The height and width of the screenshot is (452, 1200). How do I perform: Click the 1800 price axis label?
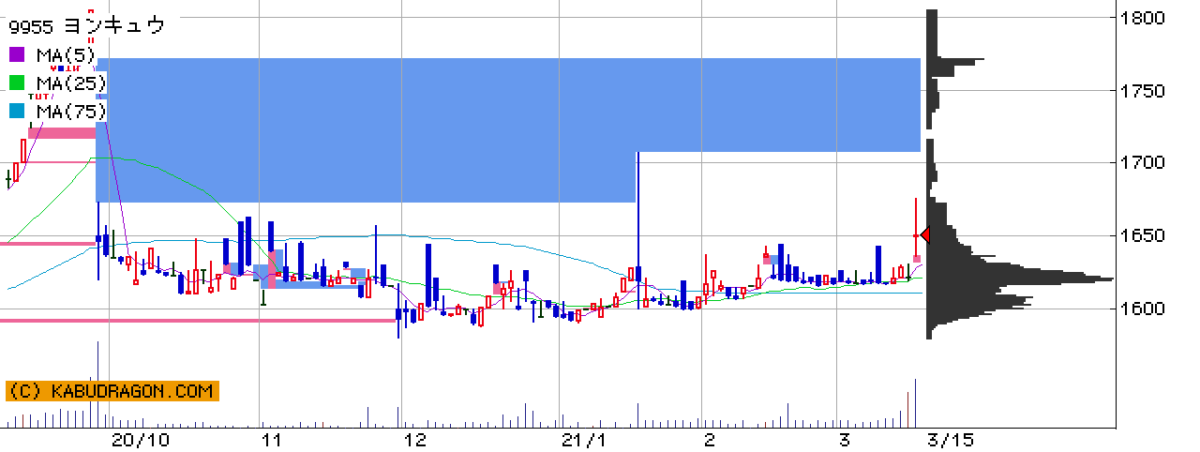[1142, 18]
